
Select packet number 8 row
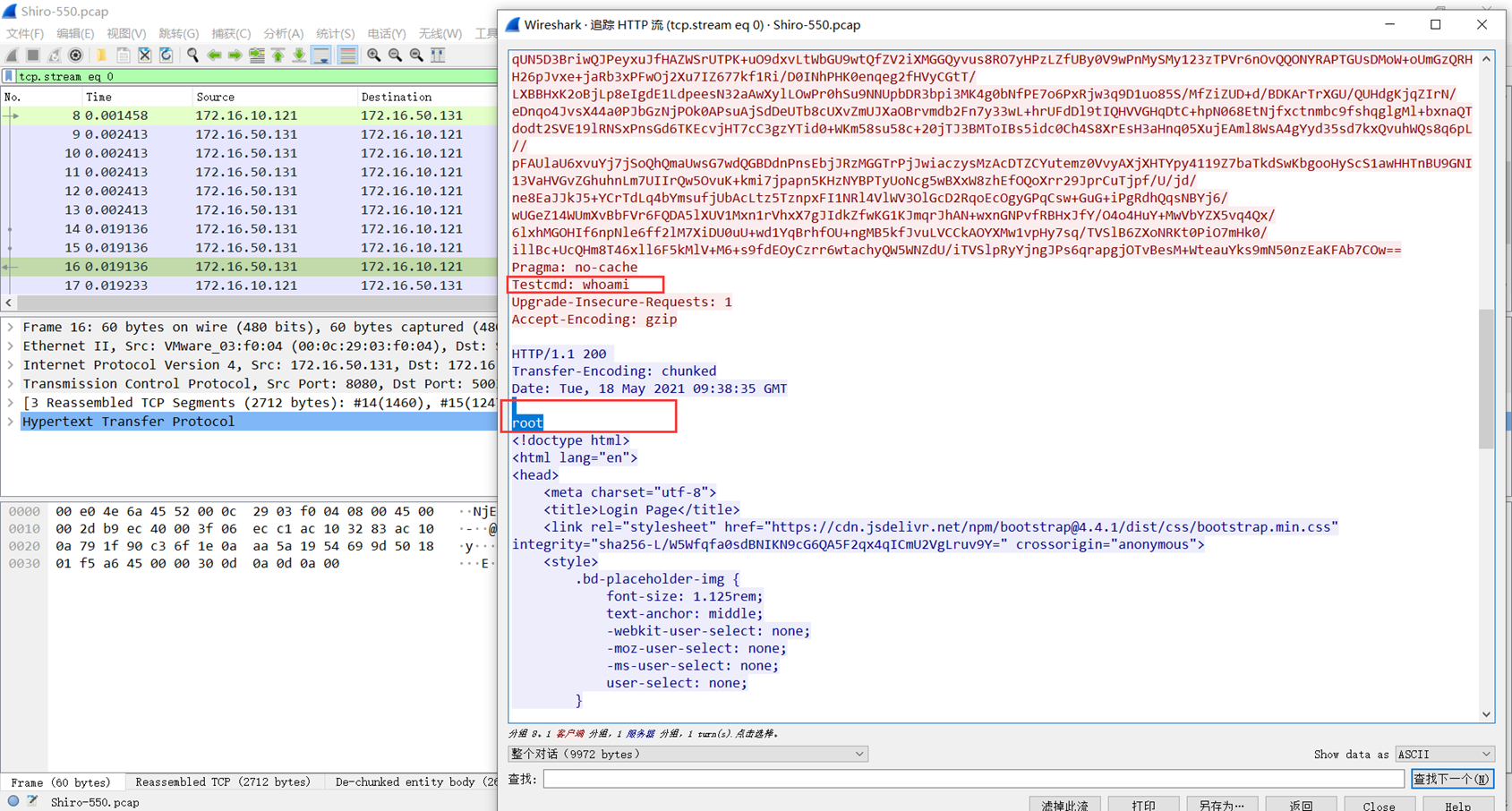(x=249, y=115)
